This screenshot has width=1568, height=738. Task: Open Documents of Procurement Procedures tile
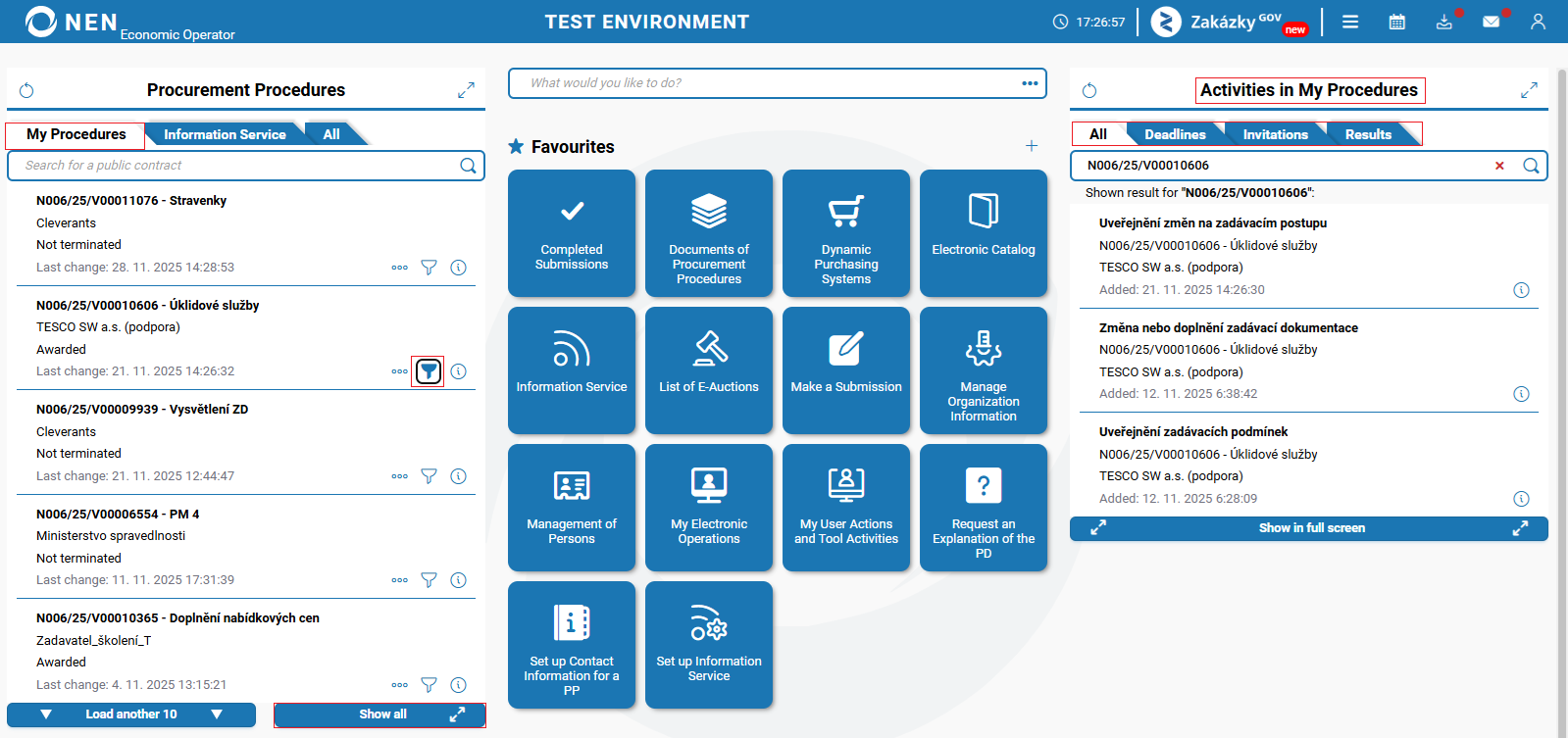coord(709,233)
